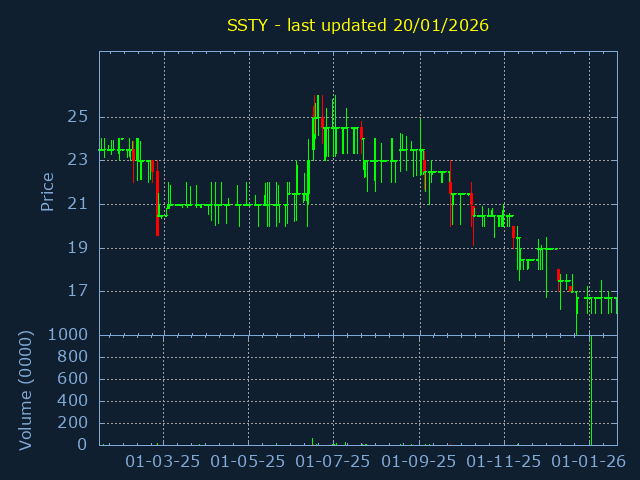
Task: Select the 01-01-26 date tick label
Action: [x=589, y=461]
